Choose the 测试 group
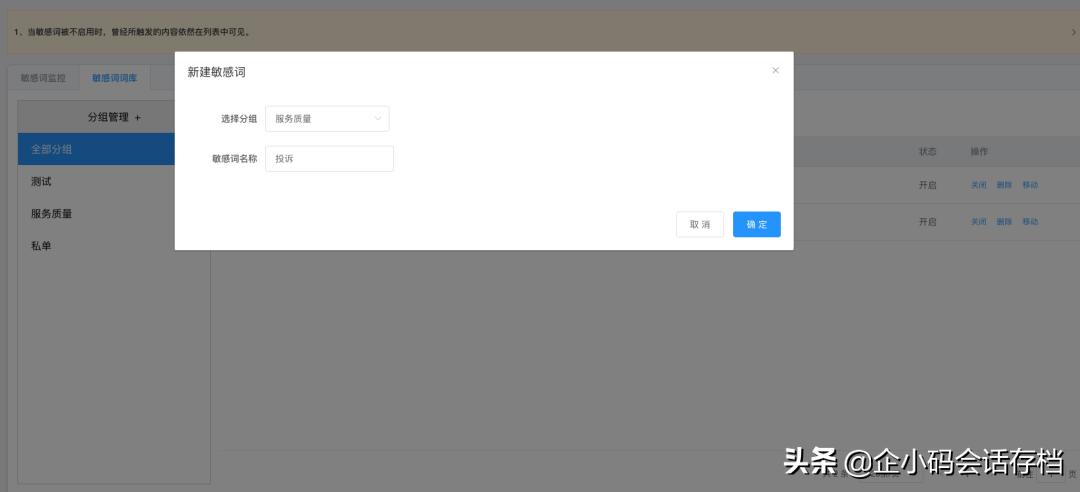Screen dimensions: 1080x492 pyautogui.click(x=96, y=182)
